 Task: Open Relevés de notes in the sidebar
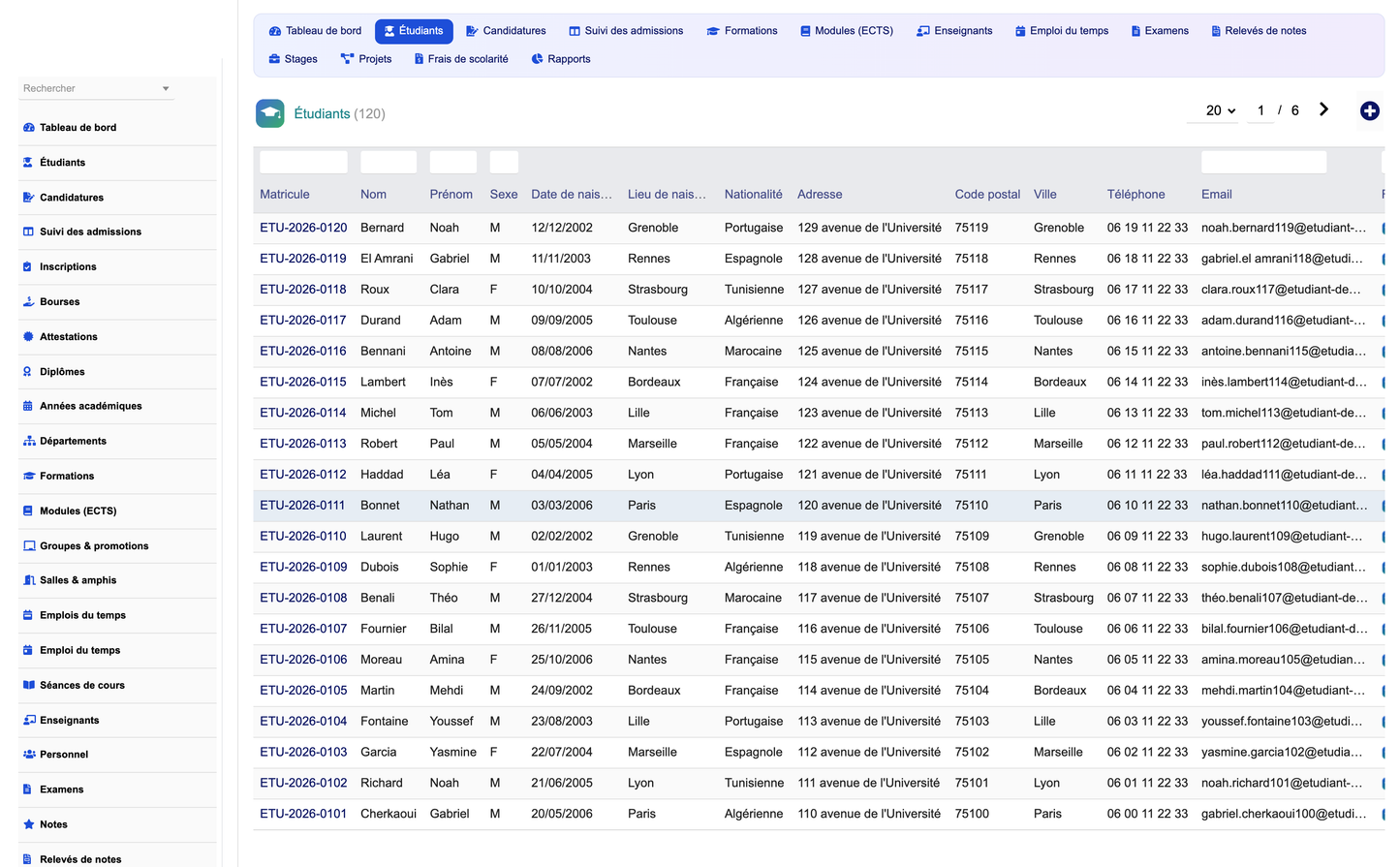(80, 859)
